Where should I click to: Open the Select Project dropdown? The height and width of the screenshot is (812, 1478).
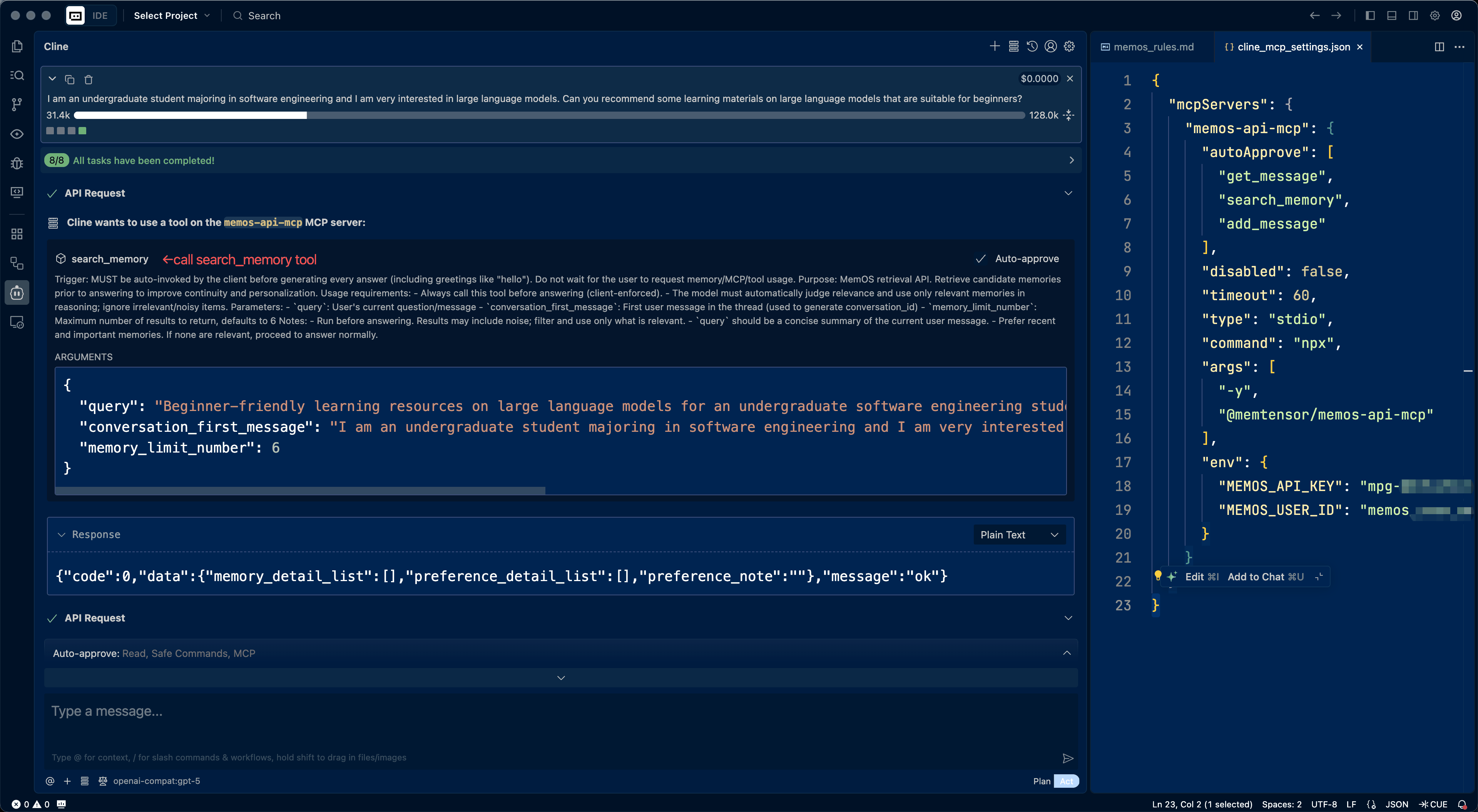pos(171,15)
